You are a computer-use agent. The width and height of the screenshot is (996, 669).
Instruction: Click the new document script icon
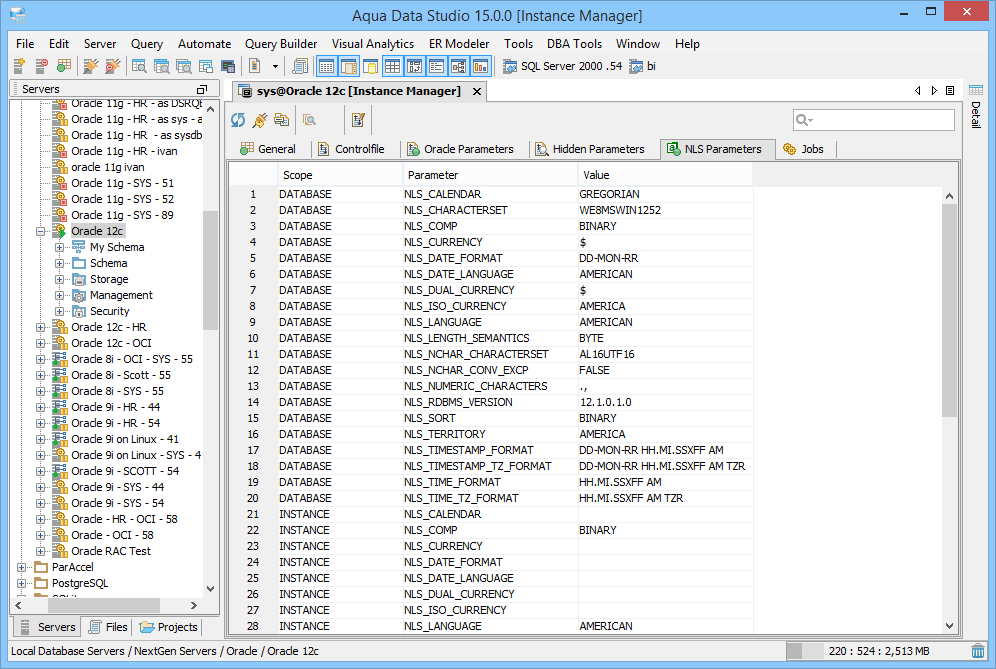click(255, 66)
